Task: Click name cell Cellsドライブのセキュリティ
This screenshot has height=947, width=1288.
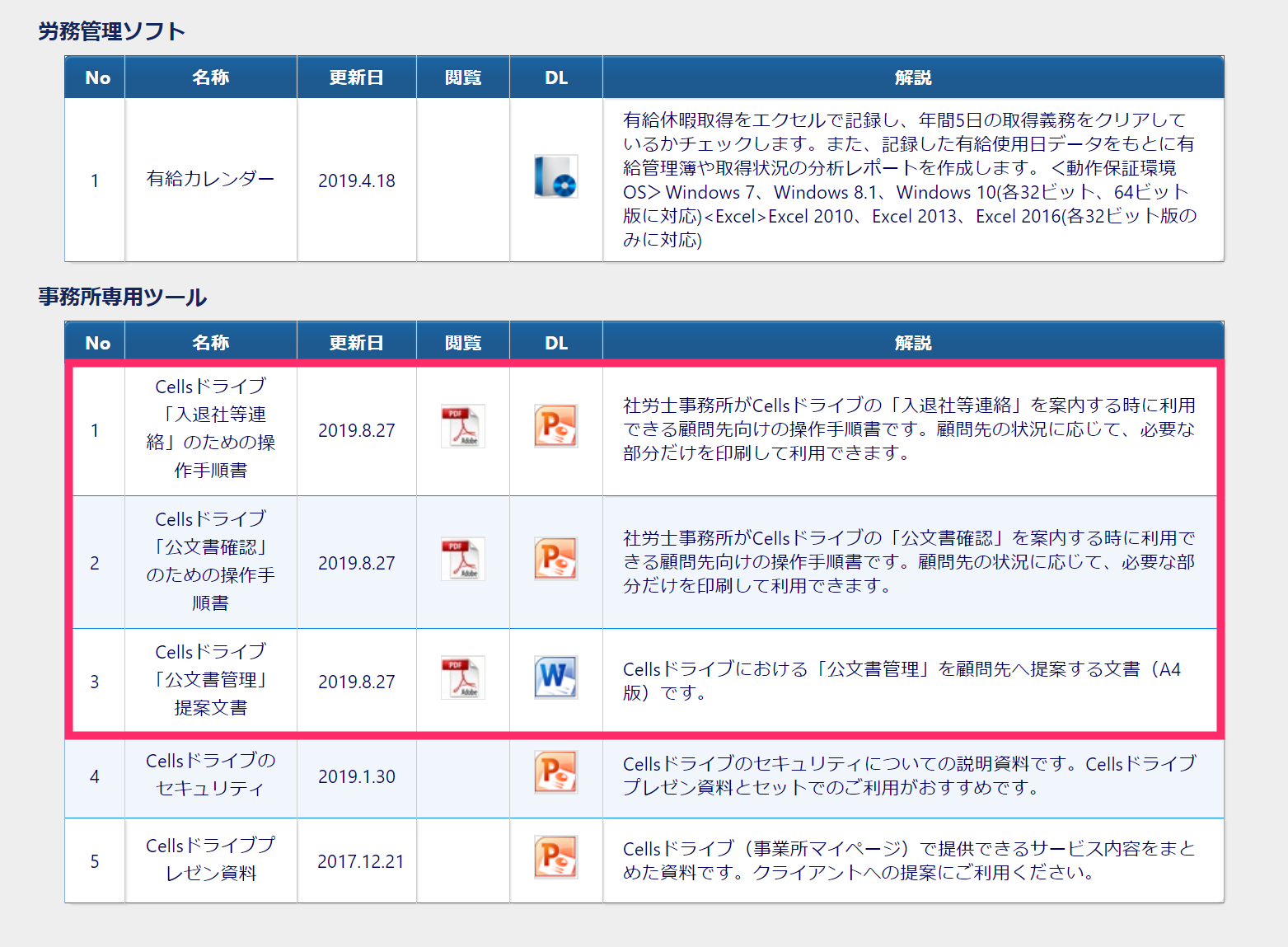Action: (211, 775)
